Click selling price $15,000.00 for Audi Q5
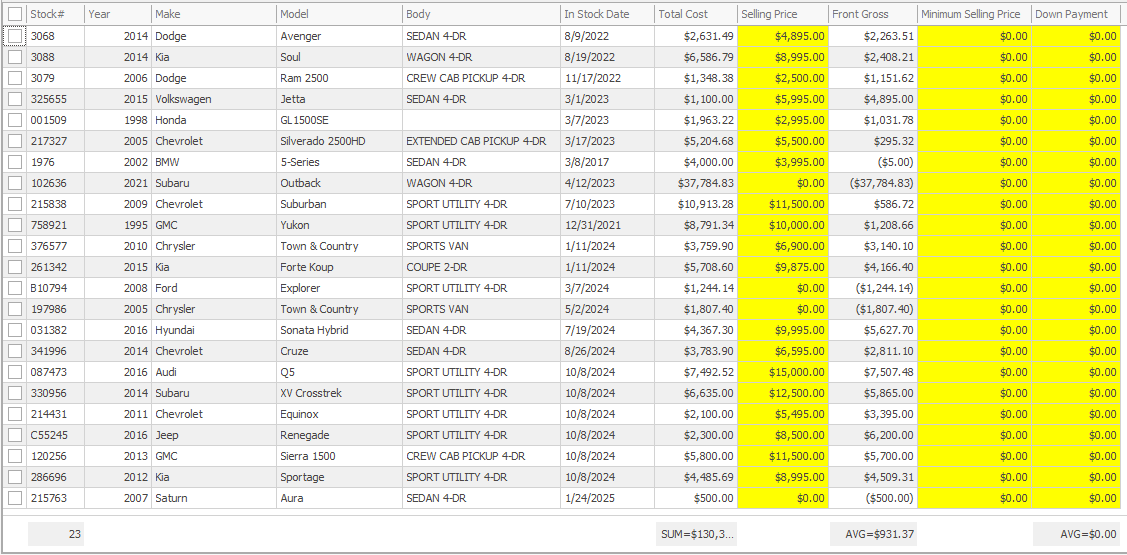 click(x=783, y=372)
